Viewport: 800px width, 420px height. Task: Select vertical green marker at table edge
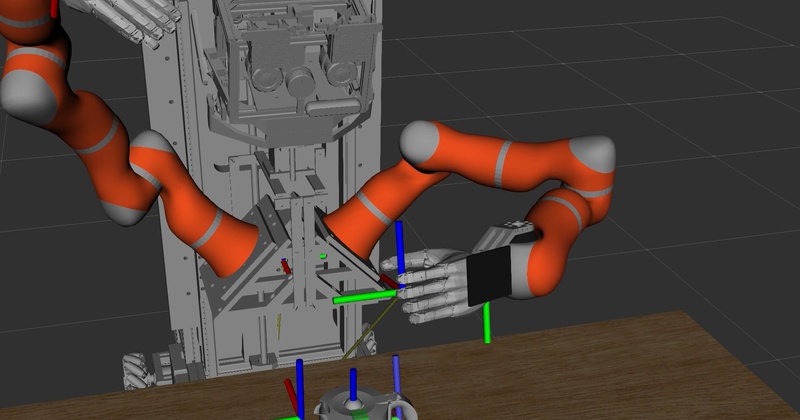pos(487,323)
